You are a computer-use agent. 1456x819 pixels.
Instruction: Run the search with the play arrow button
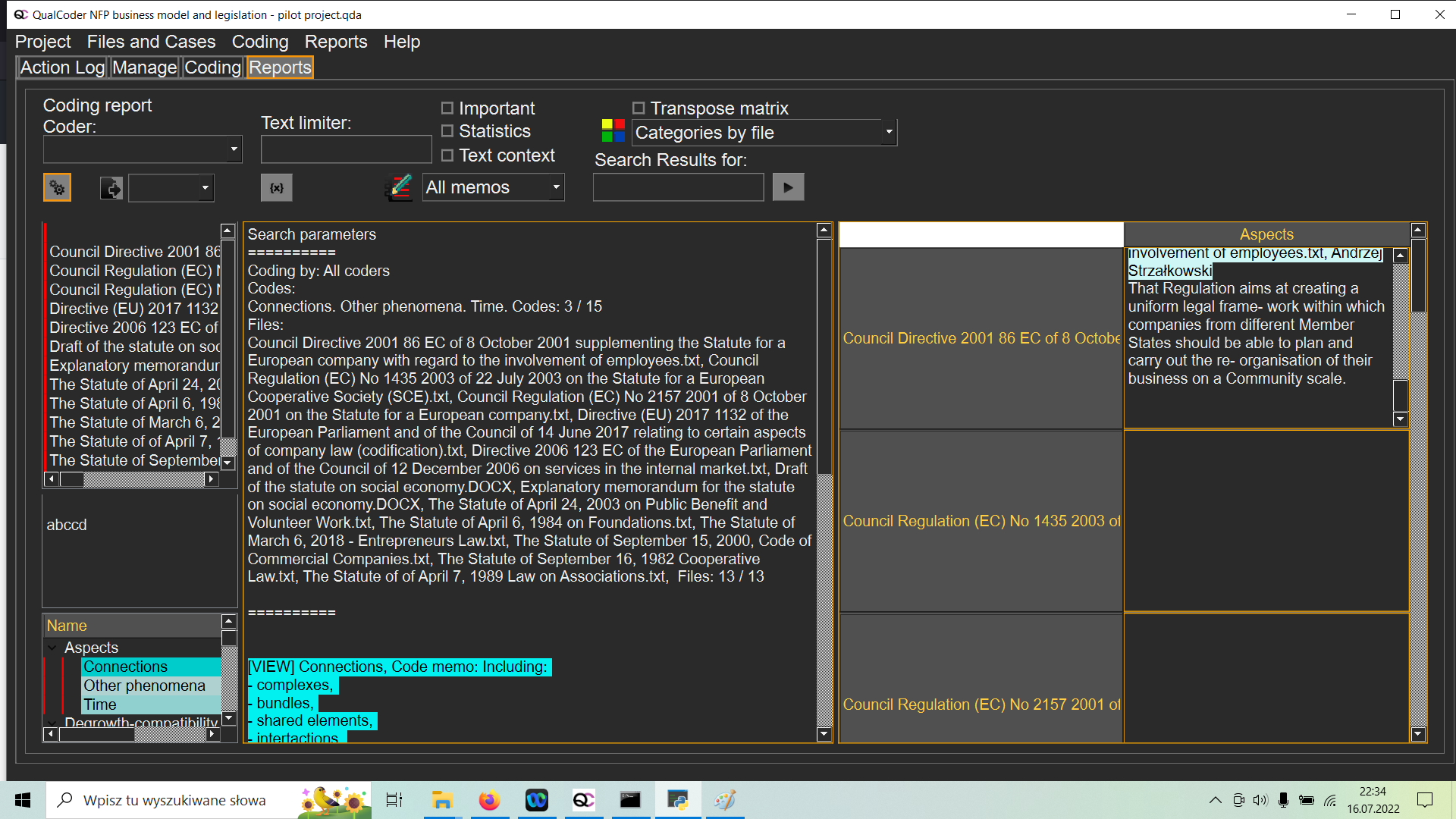(x=788, y=187)
